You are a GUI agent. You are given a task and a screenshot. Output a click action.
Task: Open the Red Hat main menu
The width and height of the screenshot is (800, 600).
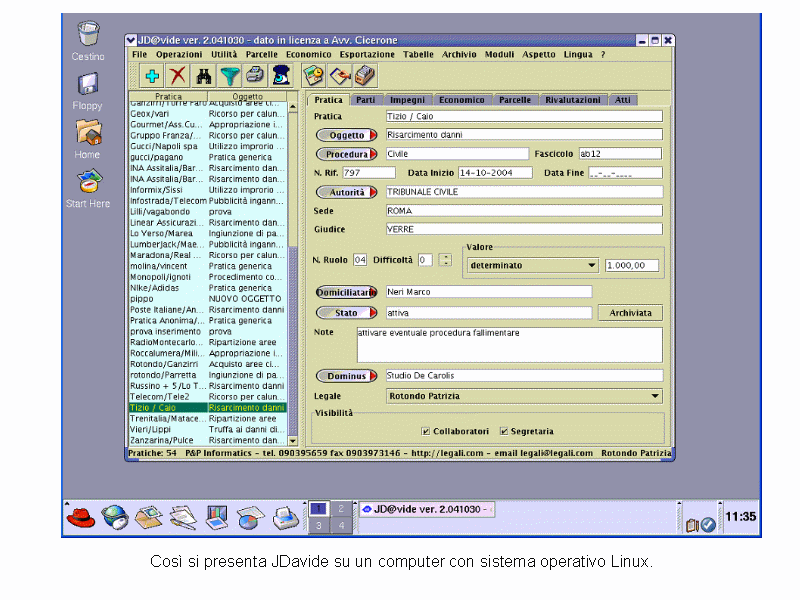tap(81, 517)
